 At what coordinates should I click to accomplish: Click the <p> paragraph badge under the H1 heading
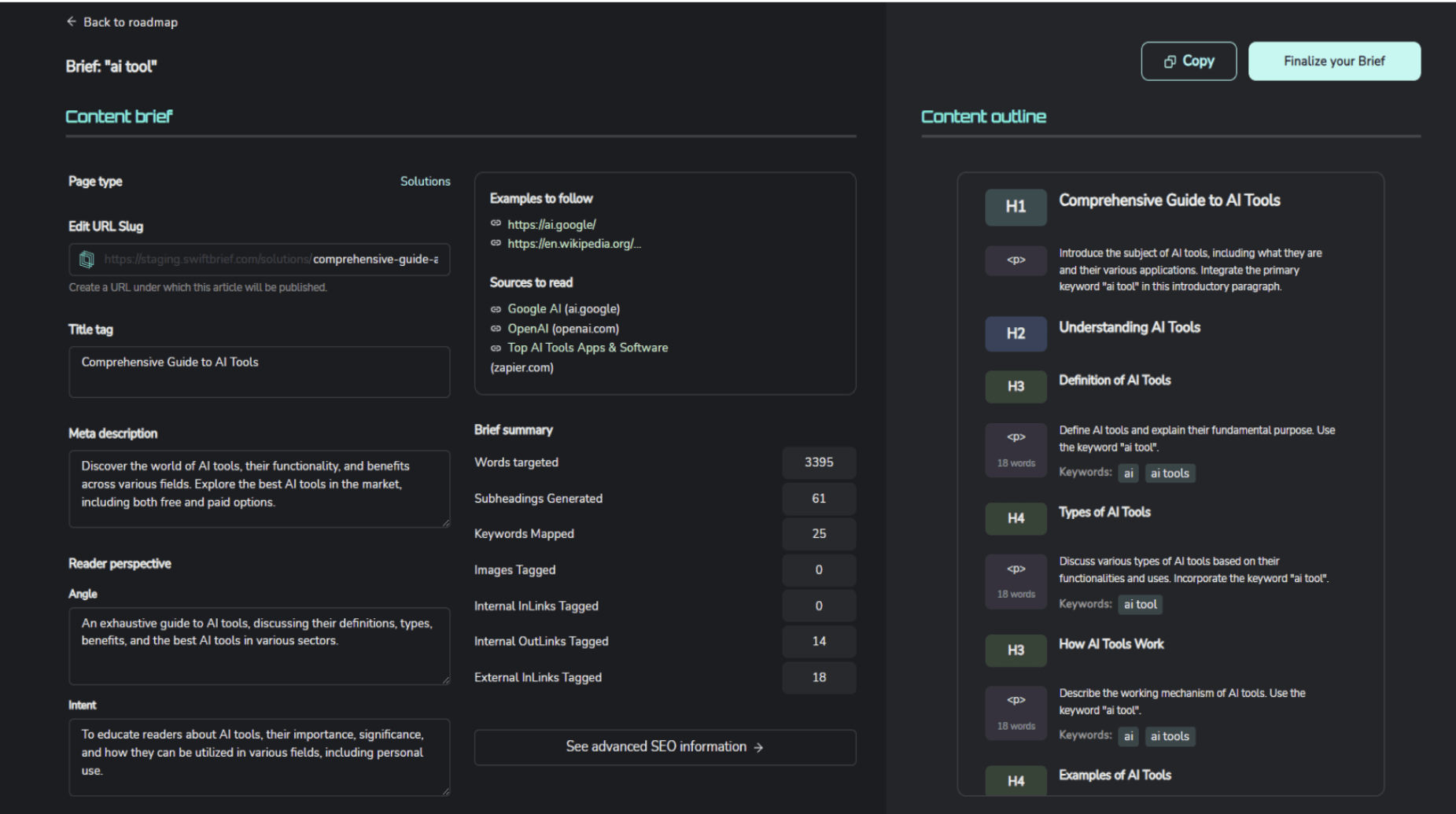coord(1016,260)
